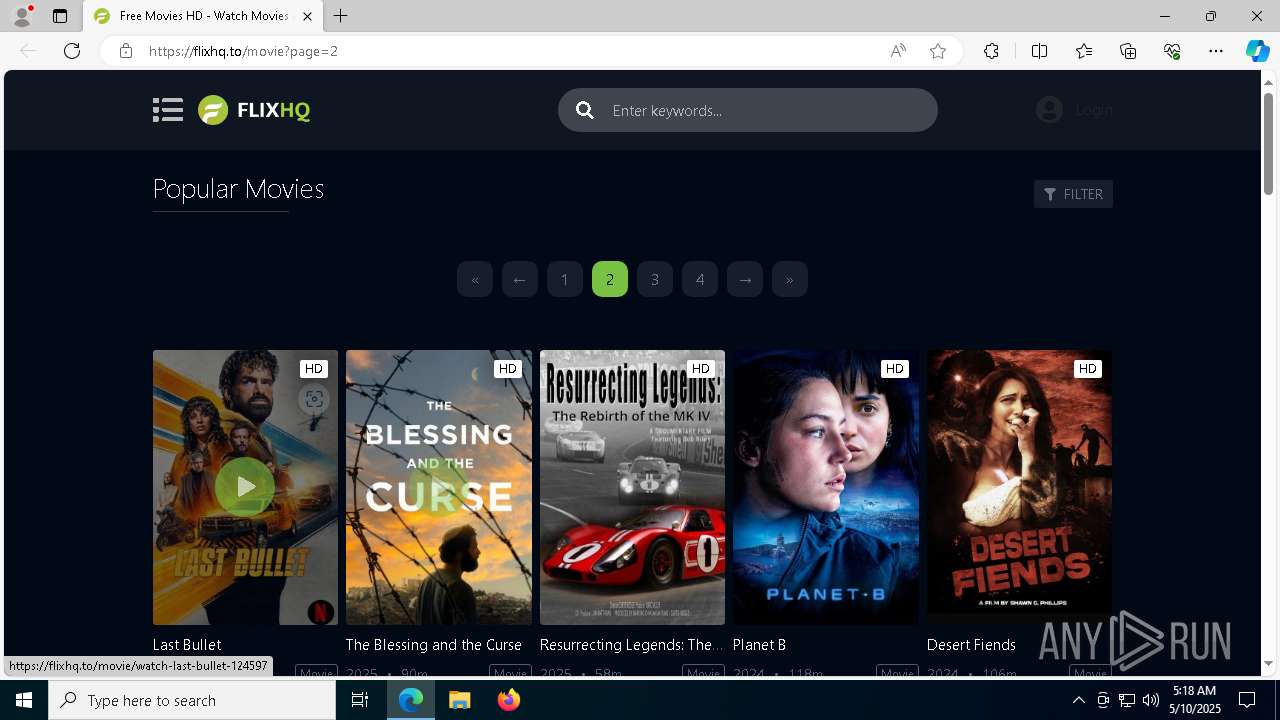Select pagination page 1
Screen dimensions: 1280x720
[x=565, y=279]
